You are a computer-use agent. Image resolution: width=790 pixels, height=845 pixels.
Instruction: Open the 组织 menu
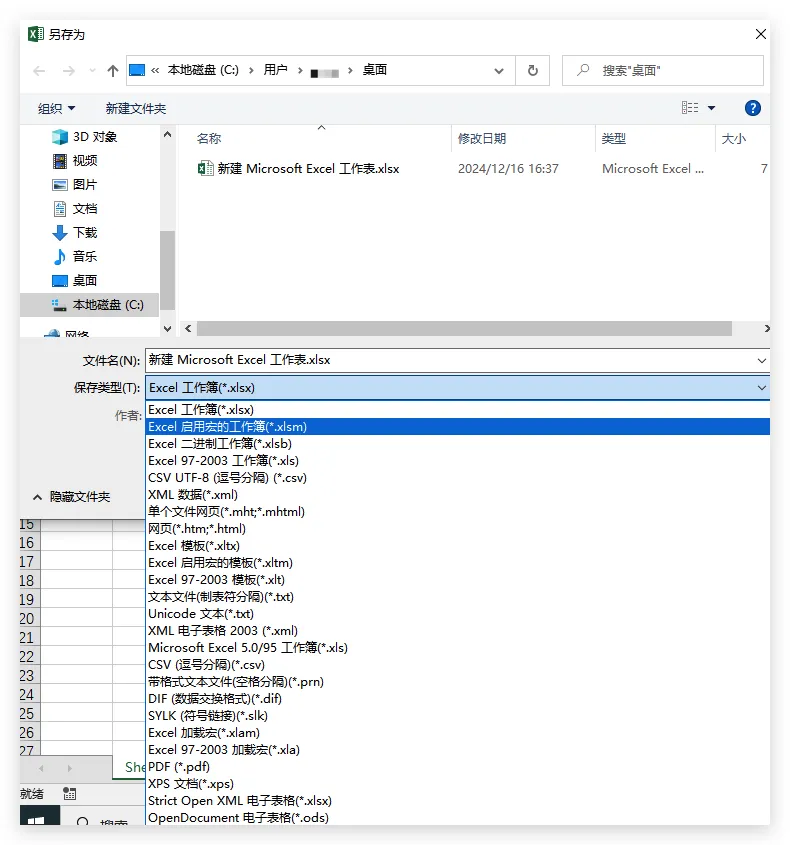(x=56, y=108)
